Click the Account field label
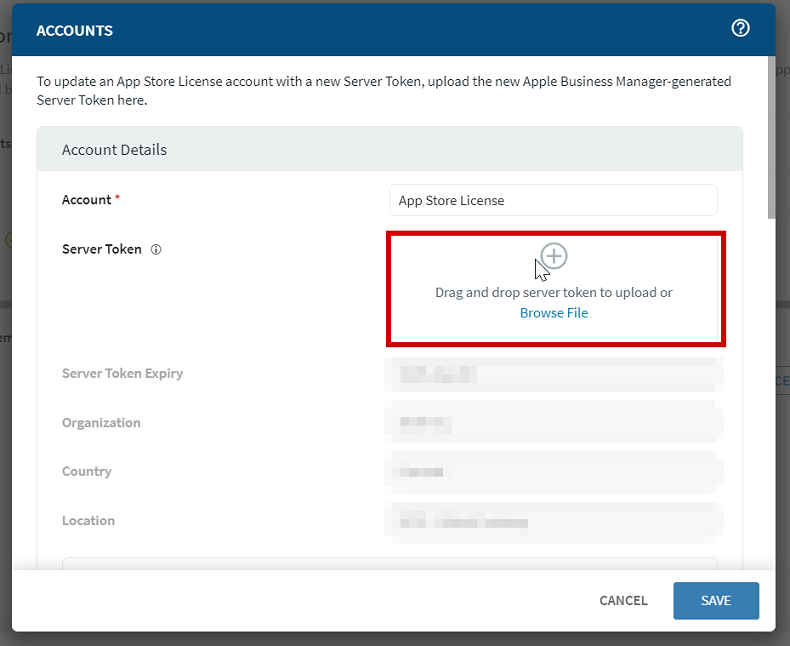This screenshot has height=646, width=790. [87, 200]
